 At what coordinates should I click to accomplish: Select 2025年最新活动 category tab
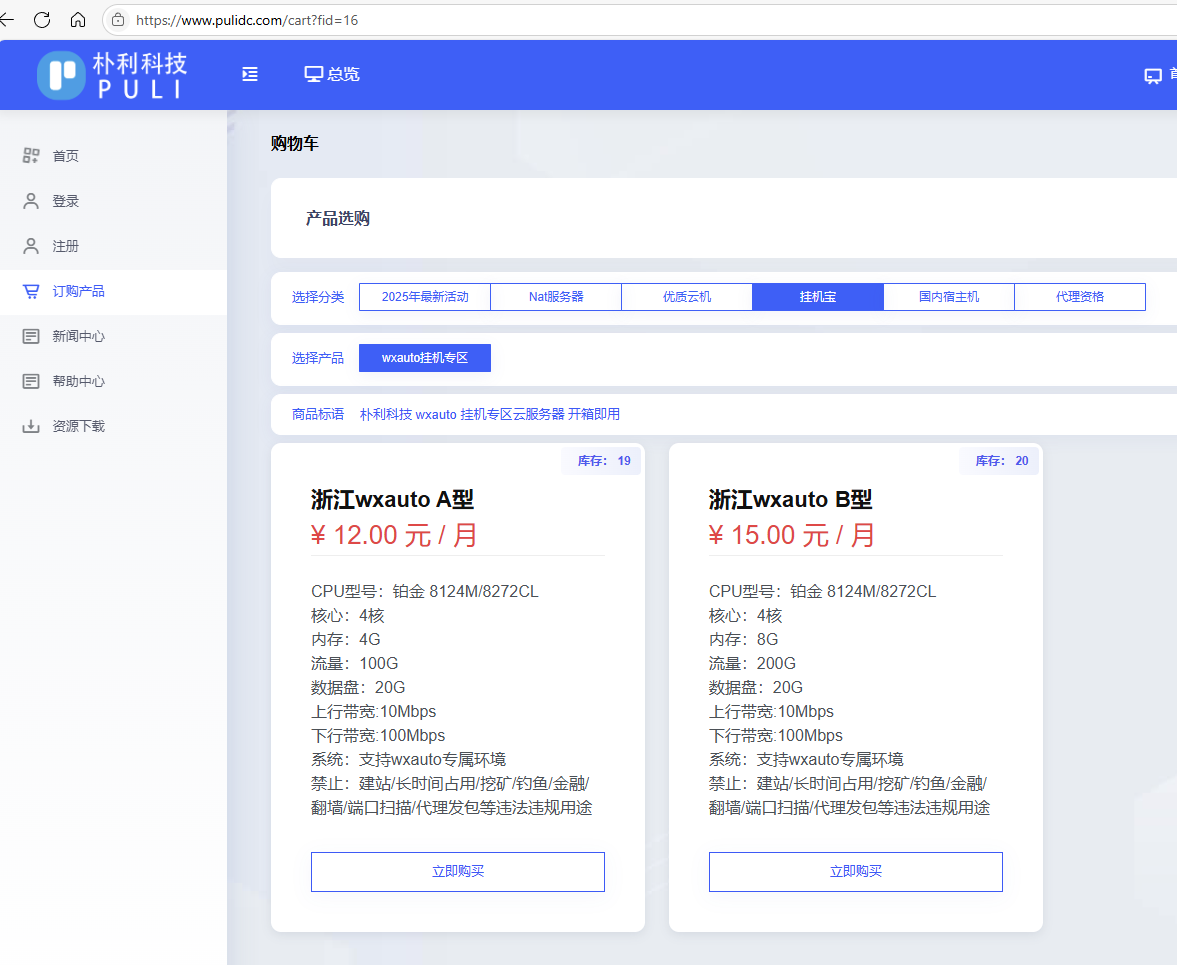tap(425, 296)
